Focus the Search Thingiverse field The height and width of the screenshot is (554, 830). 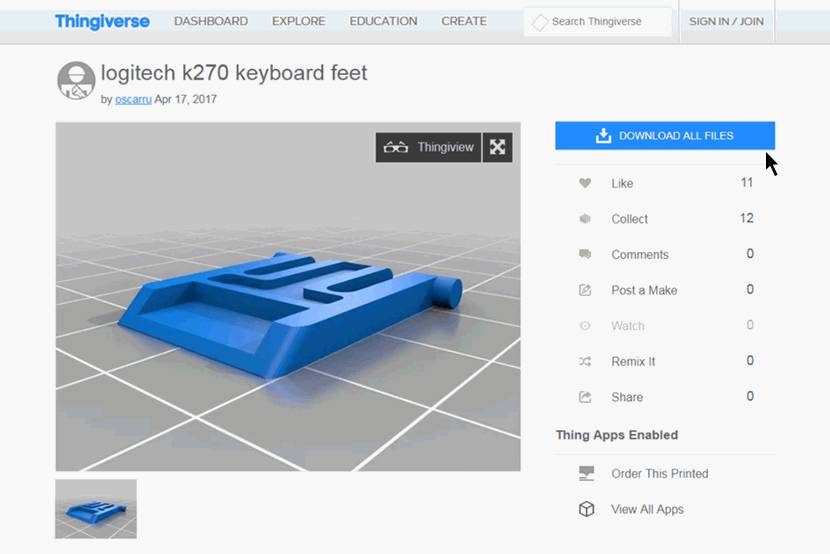[x=598, y=22]
